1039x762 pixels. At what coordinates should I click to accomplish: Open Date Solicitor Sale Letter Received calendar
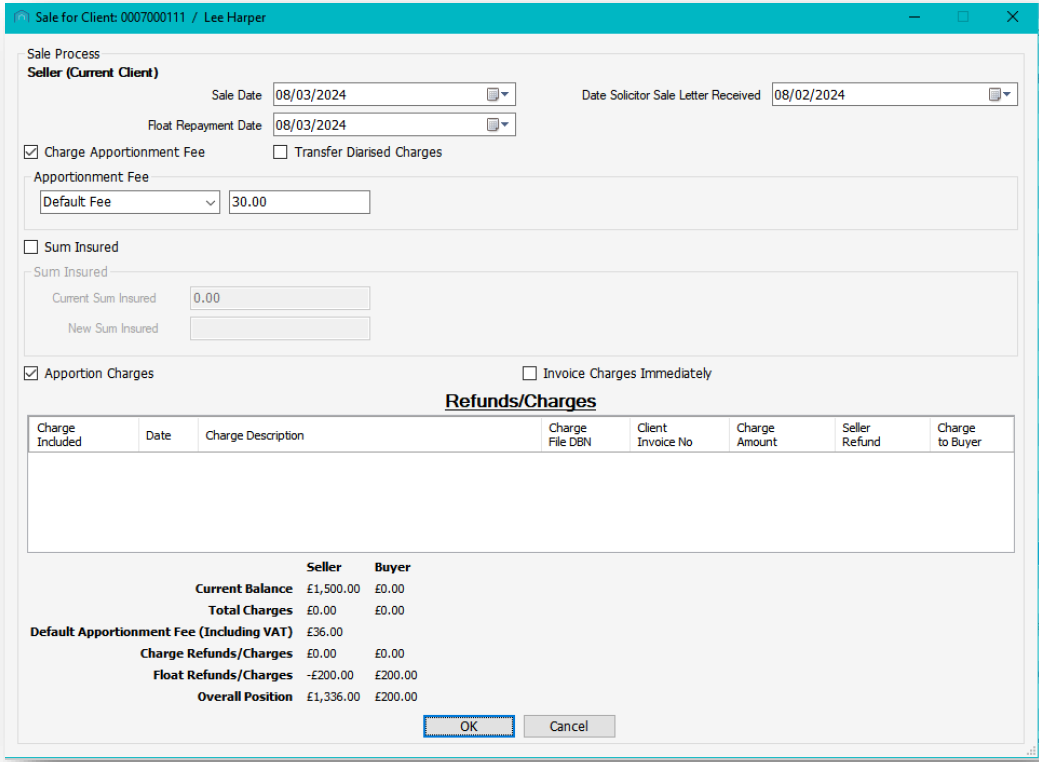point(1000,95)
